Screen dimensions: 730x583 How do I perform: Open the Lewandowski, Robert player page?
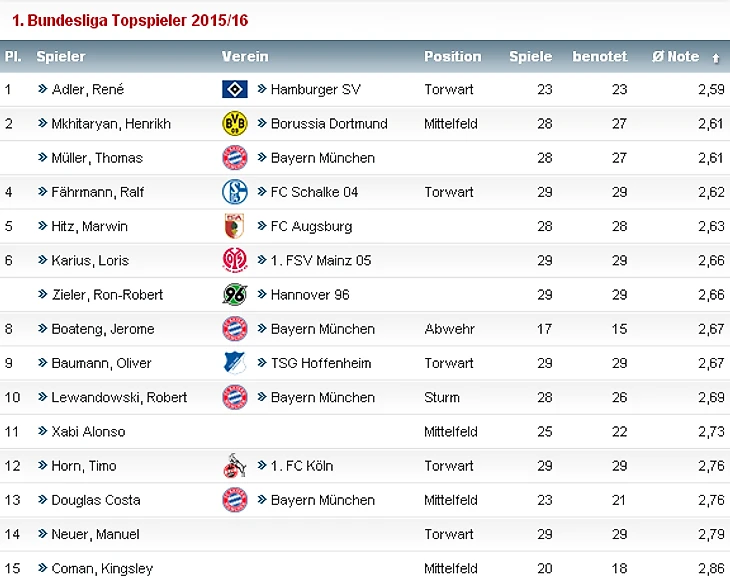(119, 397)
